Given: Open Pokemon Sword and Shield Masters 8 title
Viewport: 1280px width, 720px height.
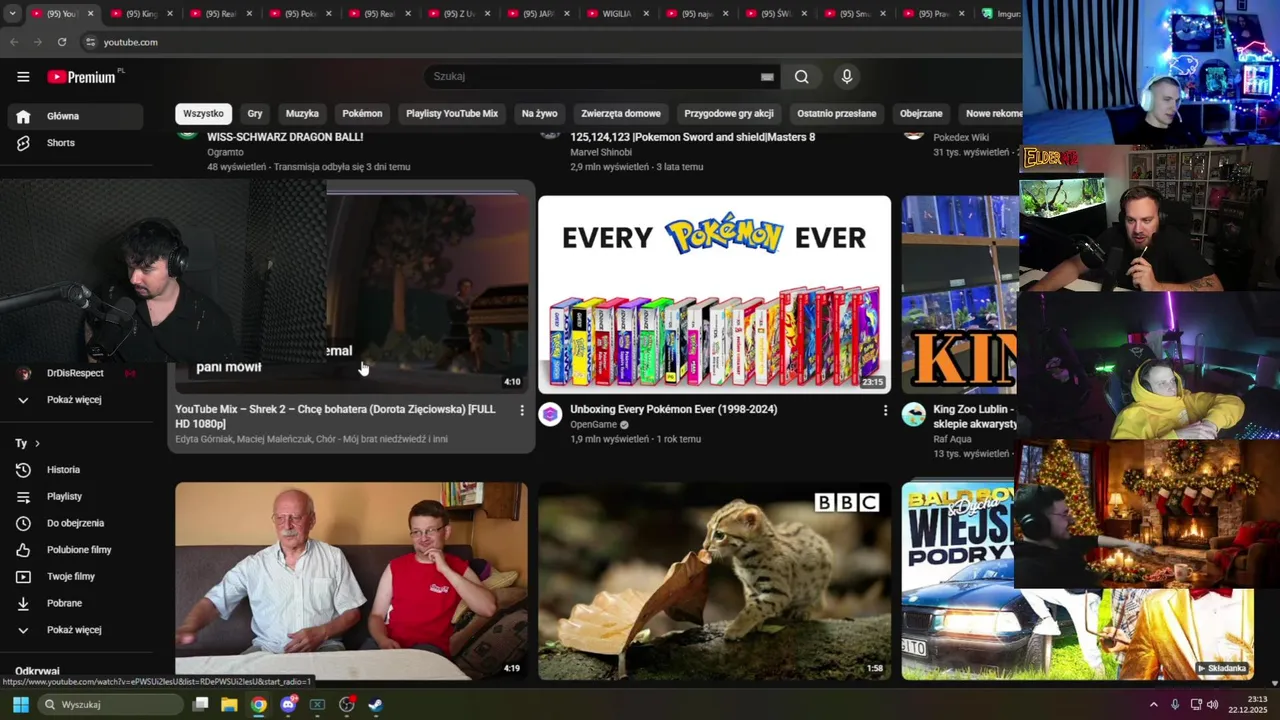Looking at the screenshot, I should pyautogui.click(x=692, y=137).
